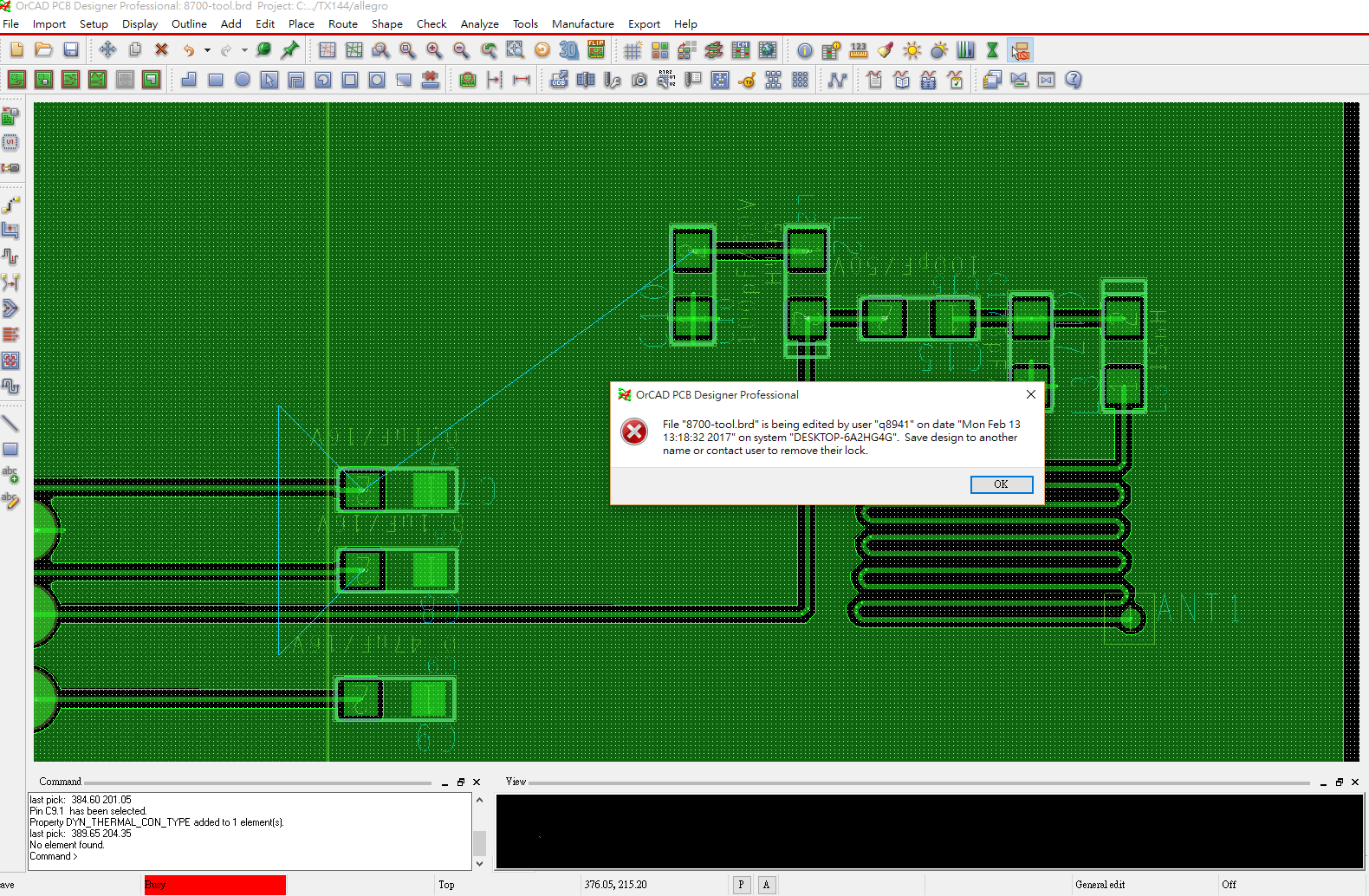Expand the Undo dropdown arrow
Viewport: 1369px width, 896px height.
207,50
